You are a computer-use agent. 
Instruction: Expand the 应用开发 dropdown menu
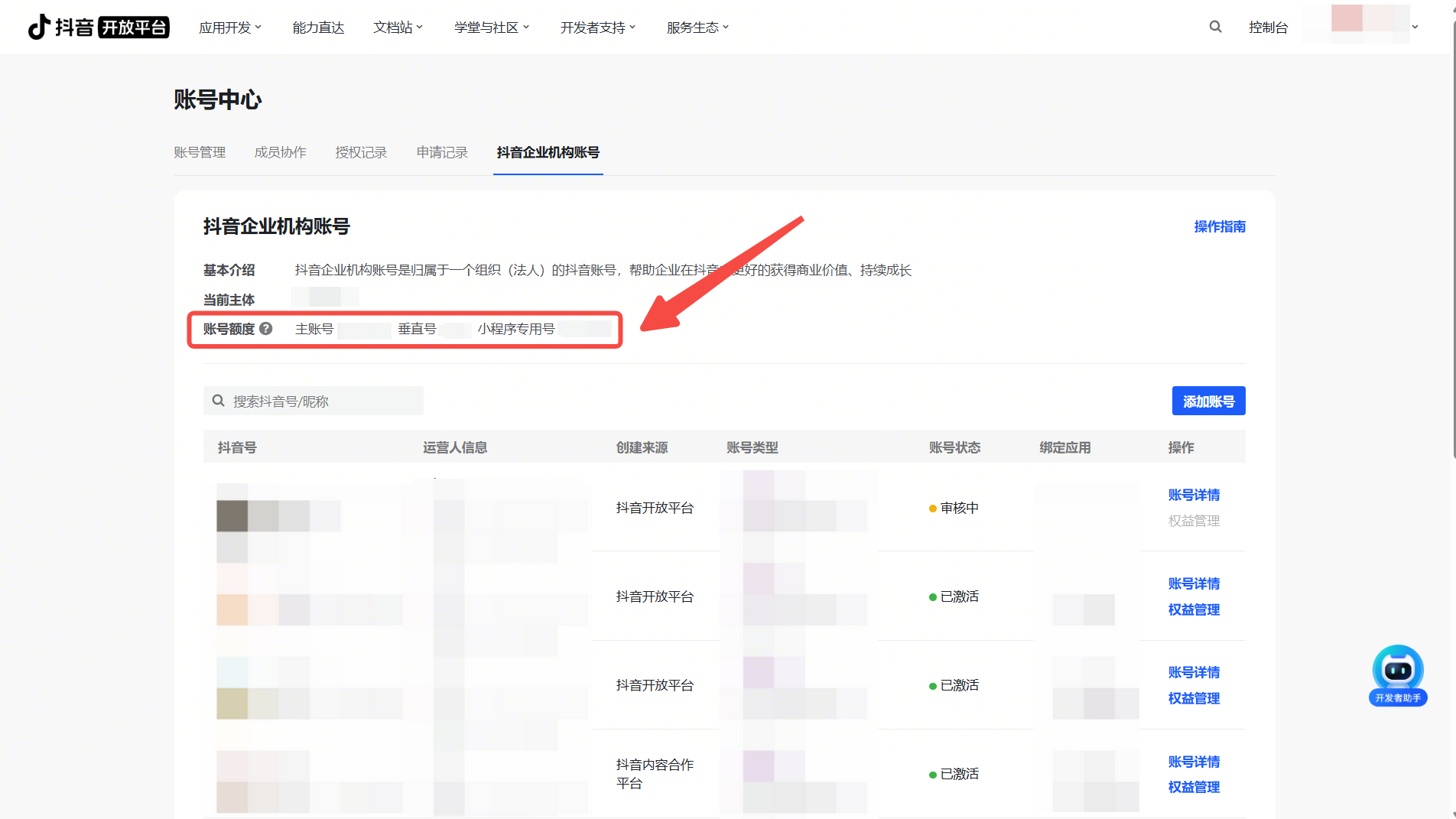pyautogui.click(x=229, y=28)
